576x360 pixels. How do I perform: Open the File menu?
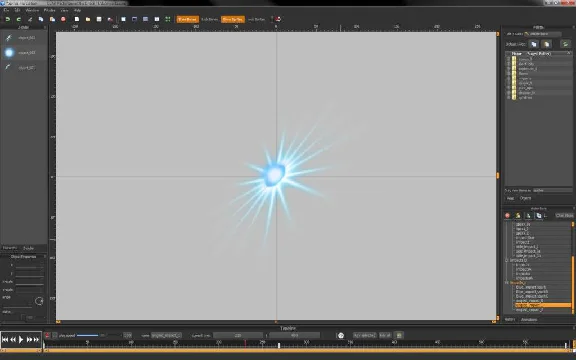6,10
